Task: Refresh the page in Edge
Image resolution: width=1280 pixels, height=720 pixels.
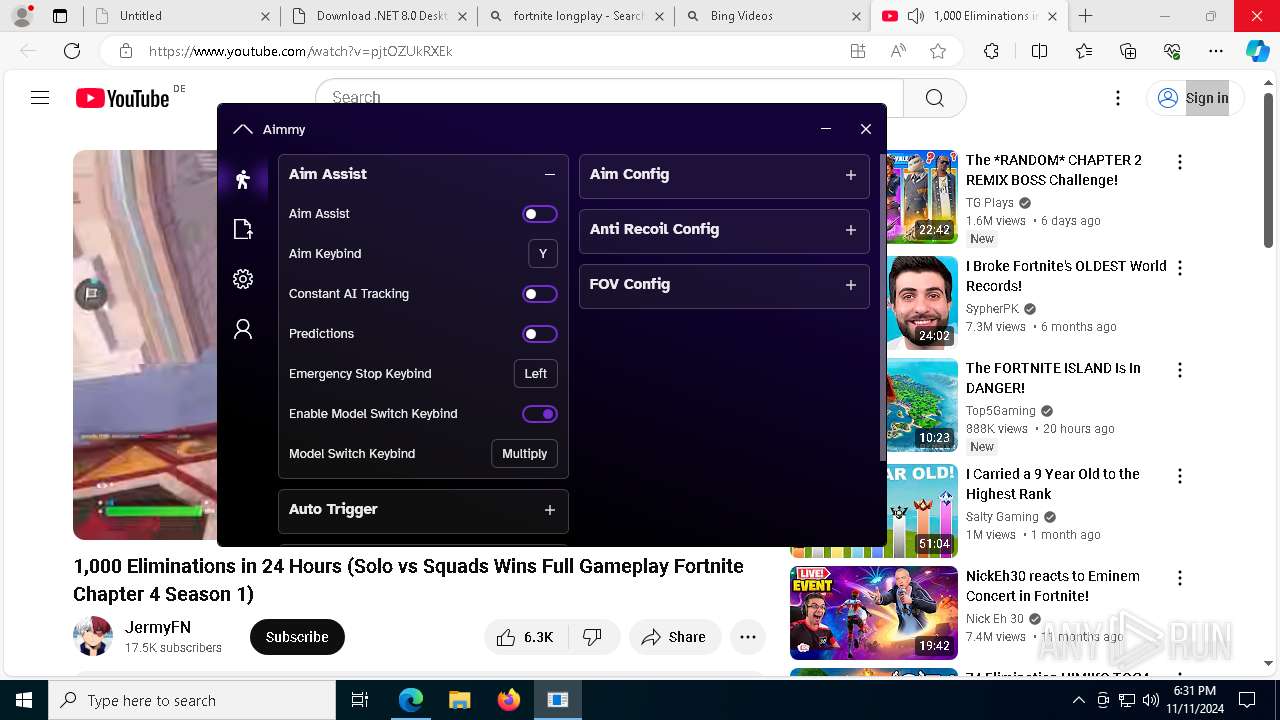Action: coord(72,51)
